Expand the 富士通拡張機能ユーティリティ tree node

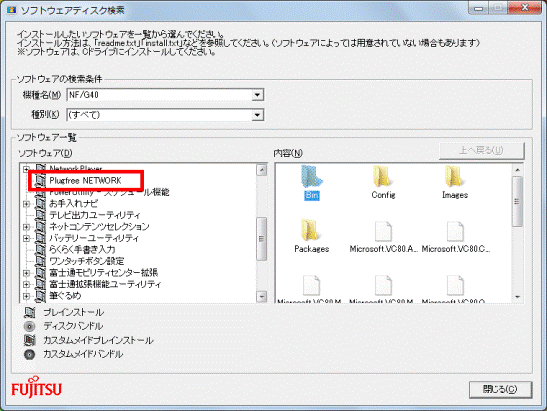click(27, 284)
